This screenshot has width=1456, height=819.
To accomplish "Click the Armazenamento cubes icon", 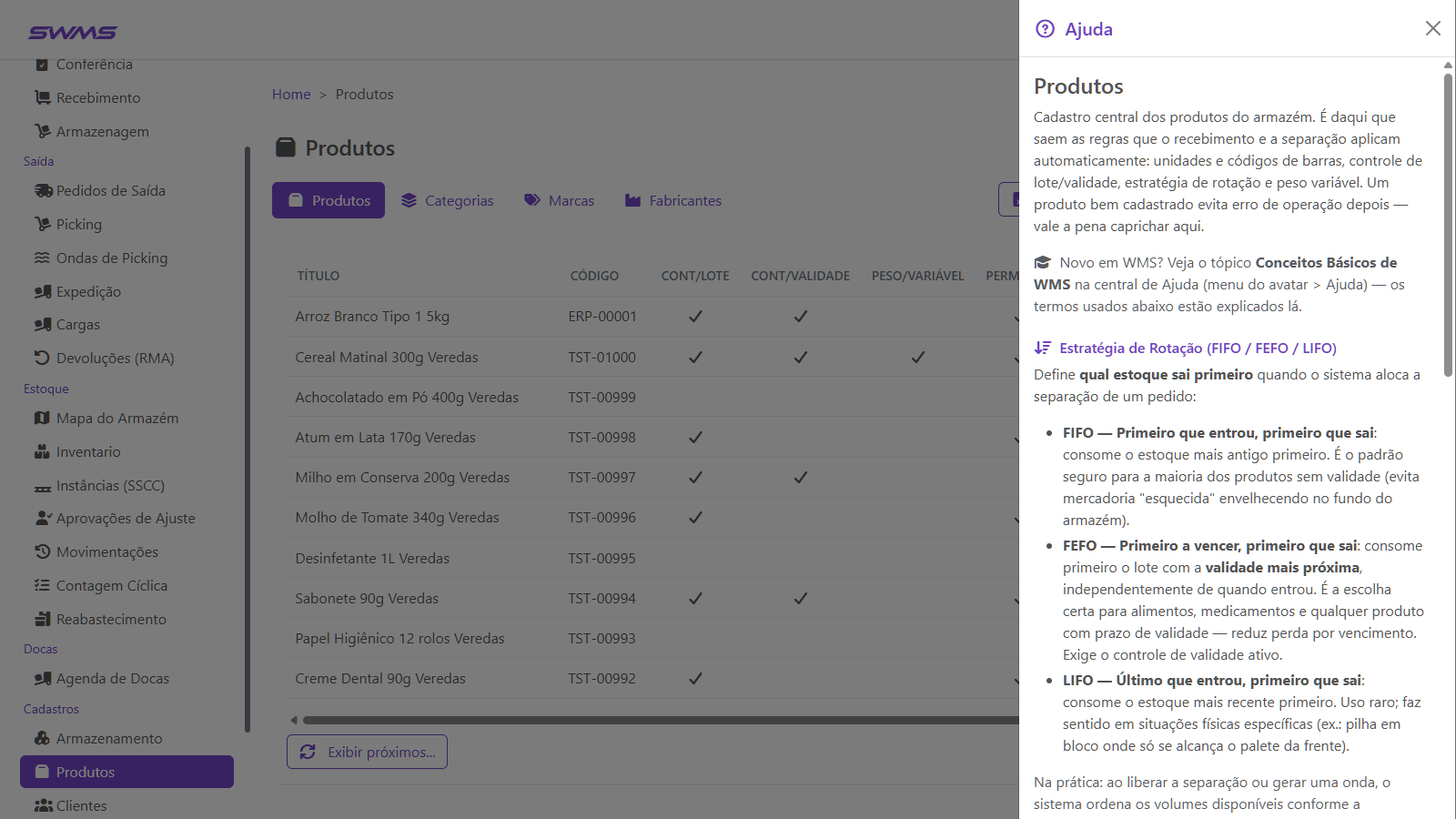I will [x=43, y=738].
